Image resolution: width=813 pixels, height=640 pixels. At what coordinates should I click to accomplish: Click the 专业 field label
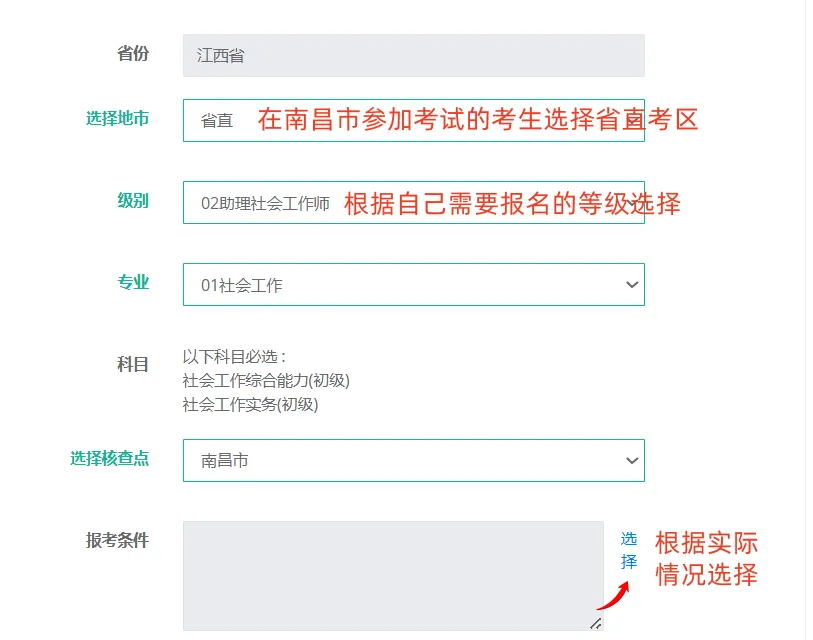(133, 282)
